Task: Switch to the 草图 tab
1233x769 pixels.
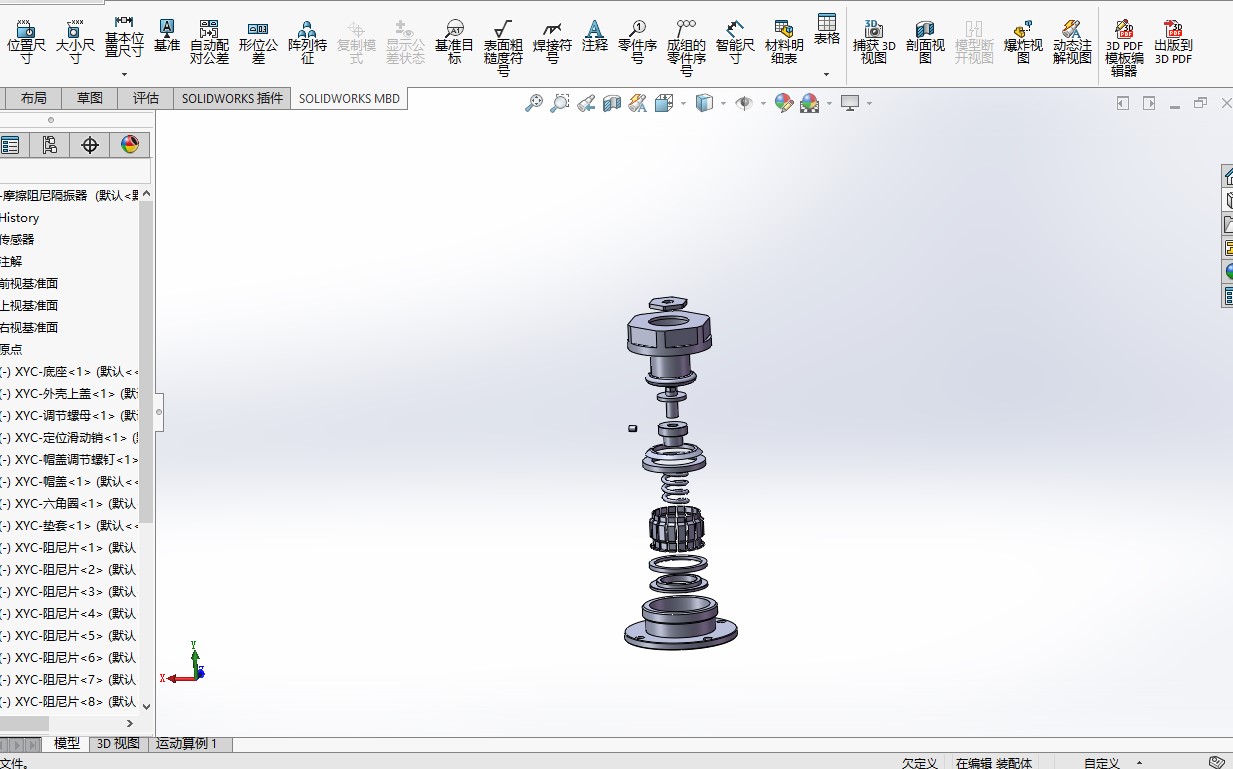Action: [89, 98]
